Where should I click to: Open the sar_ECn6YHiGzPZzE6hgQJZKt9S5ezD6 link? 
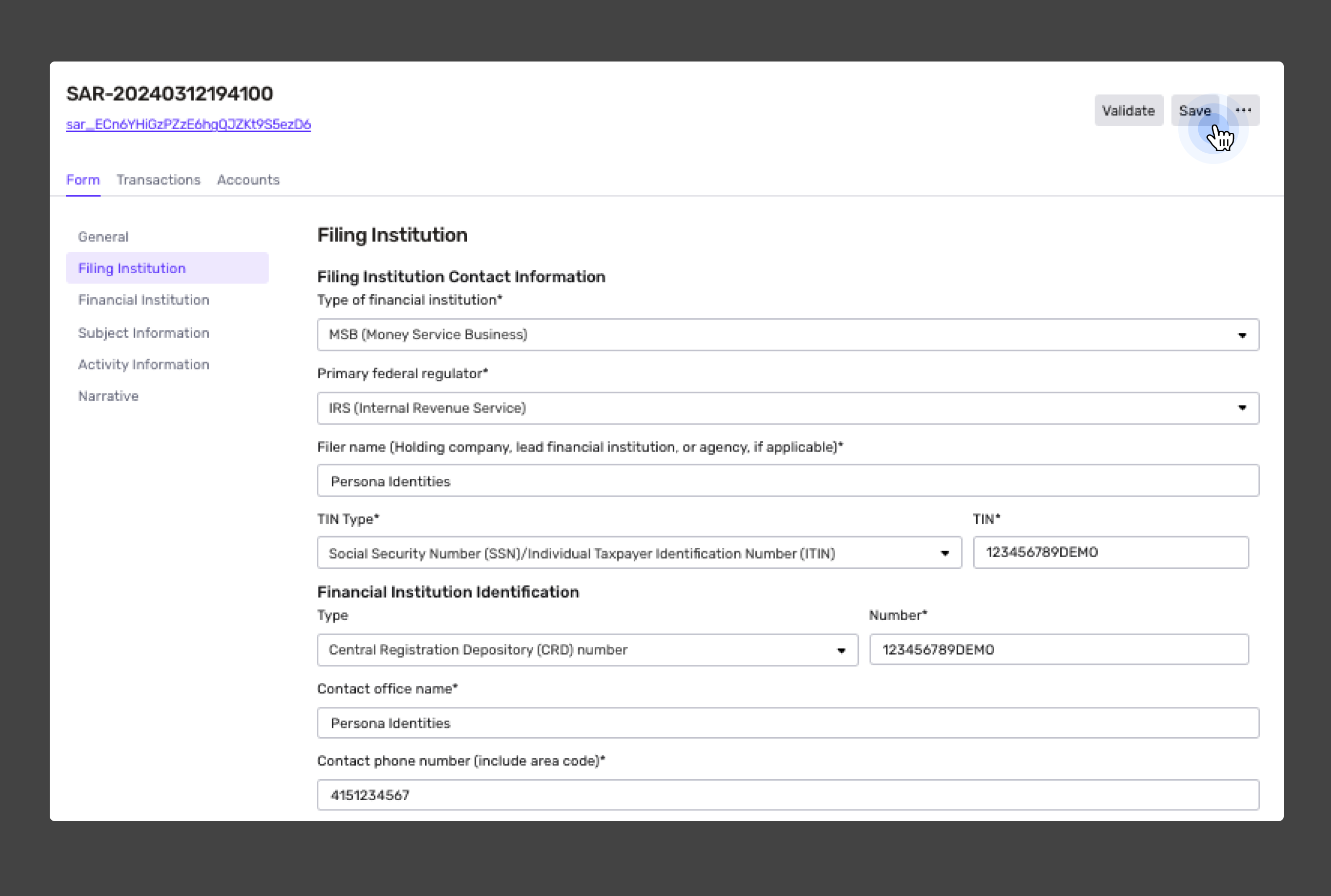pos(189,124)
